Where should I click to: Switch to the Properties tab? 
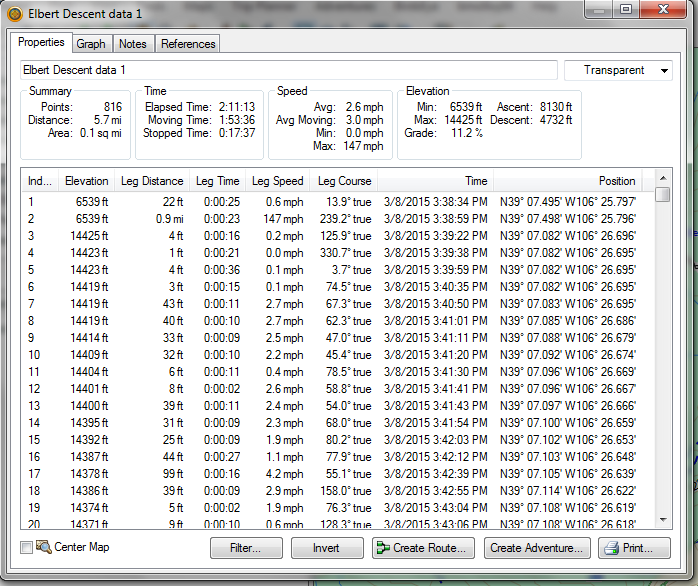click(x=41, y=42)
